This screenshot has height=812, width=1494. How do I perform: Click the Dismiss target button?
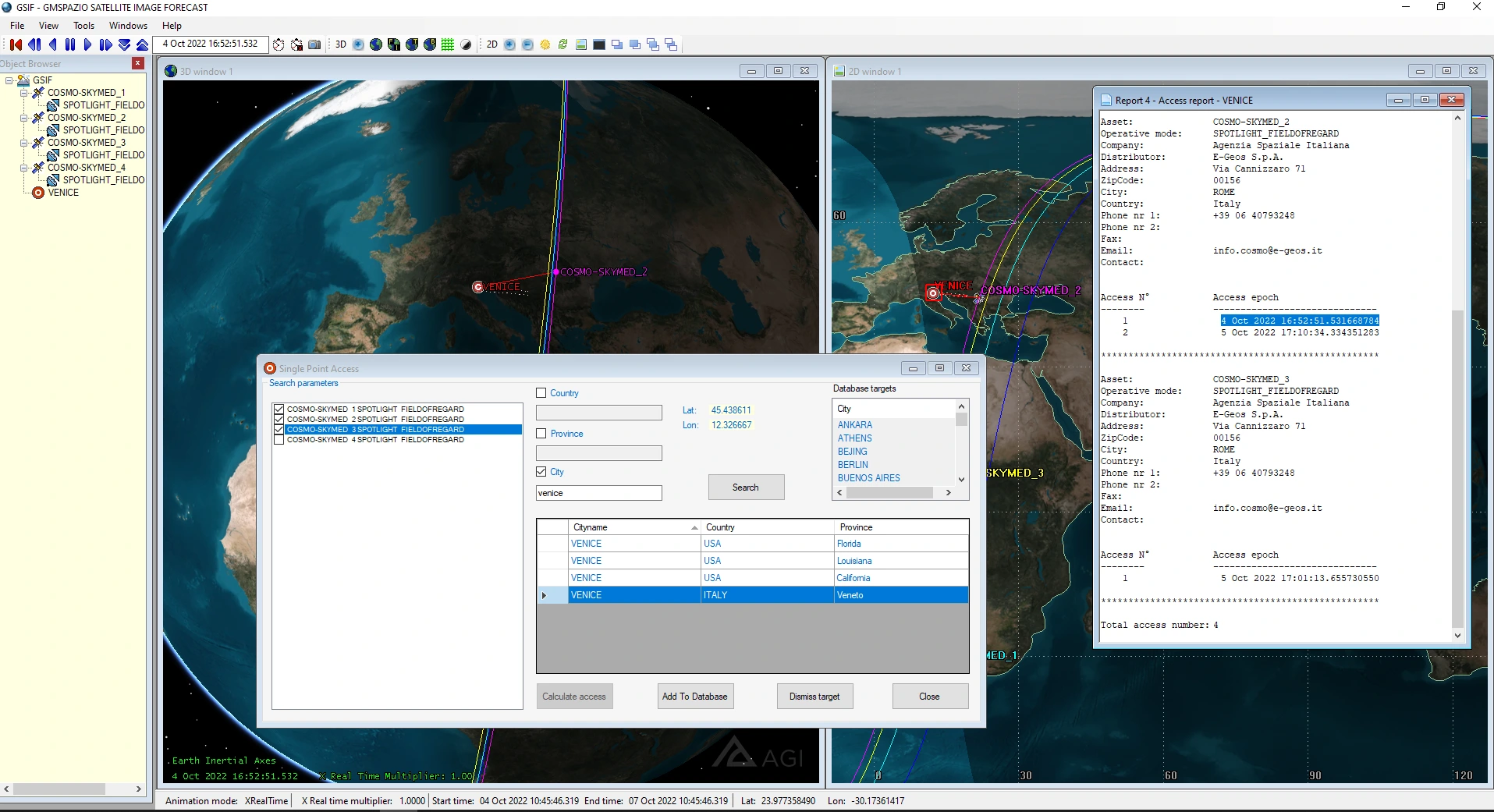point(814,697)
